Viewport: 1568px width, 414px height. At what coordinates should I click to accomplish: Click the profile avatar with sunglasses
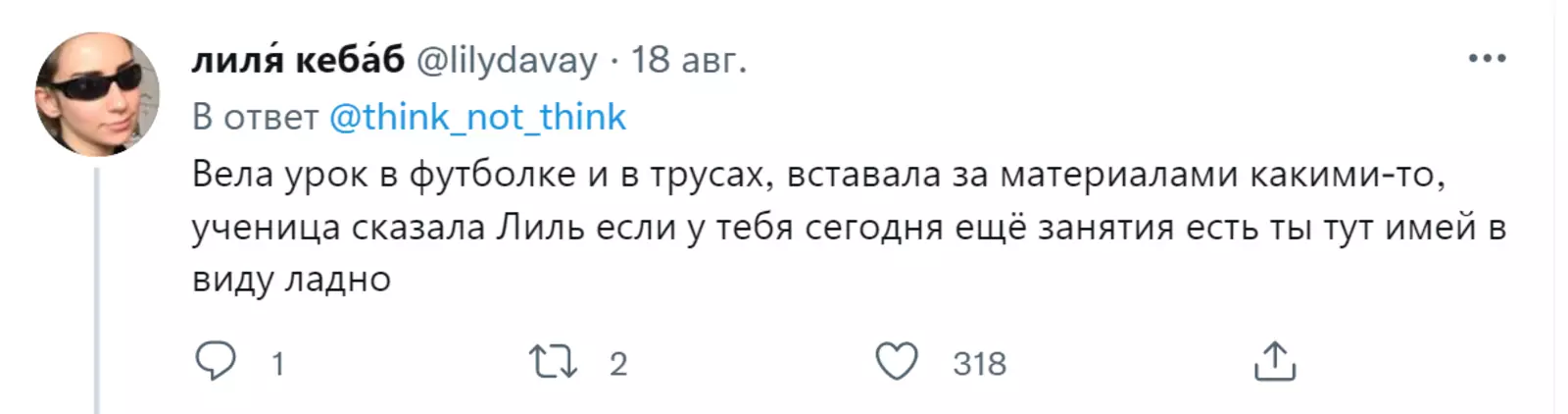(x=97, y=94)
